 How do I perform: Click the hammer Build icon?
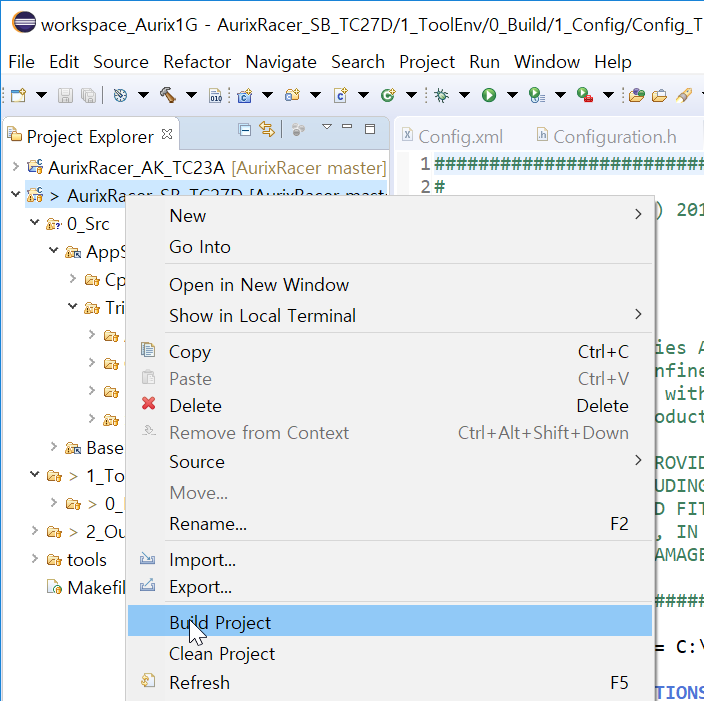coord(168,95)
